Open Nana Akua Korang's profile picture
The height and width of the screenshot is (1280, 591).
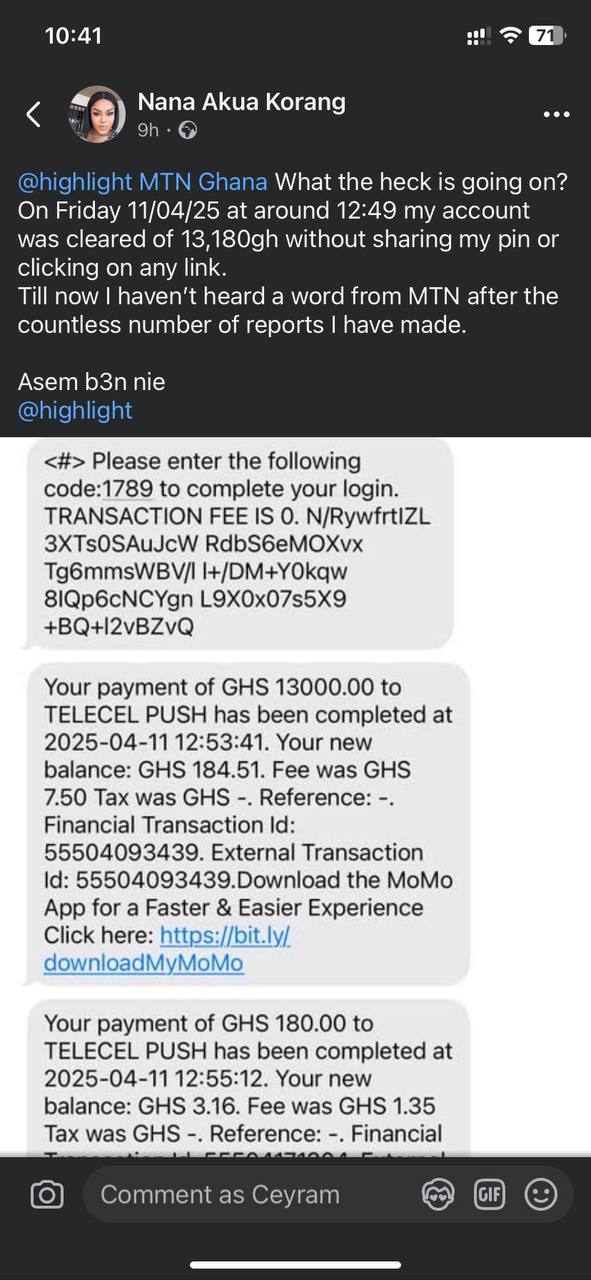tap(97, 114)
